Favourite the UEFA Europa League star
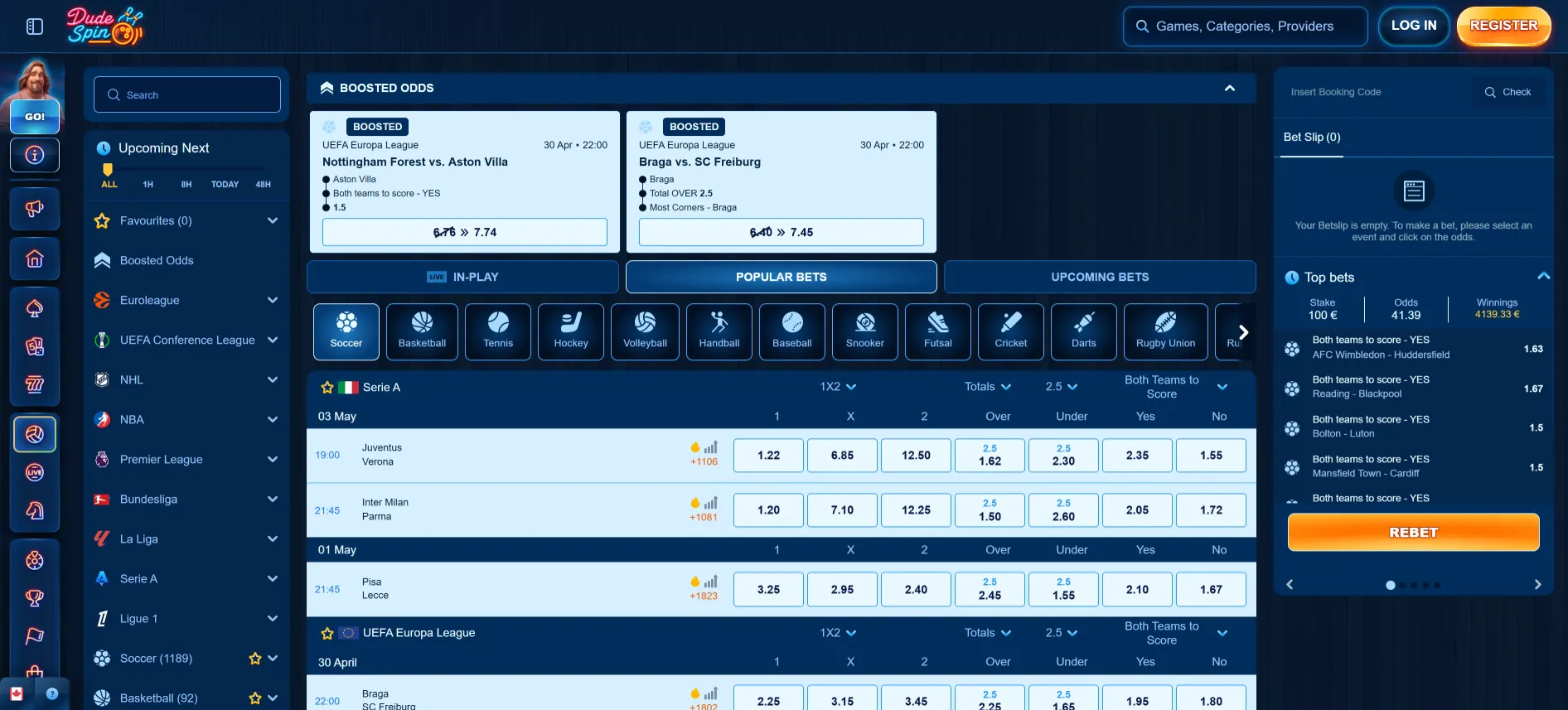 coord(327,633)
